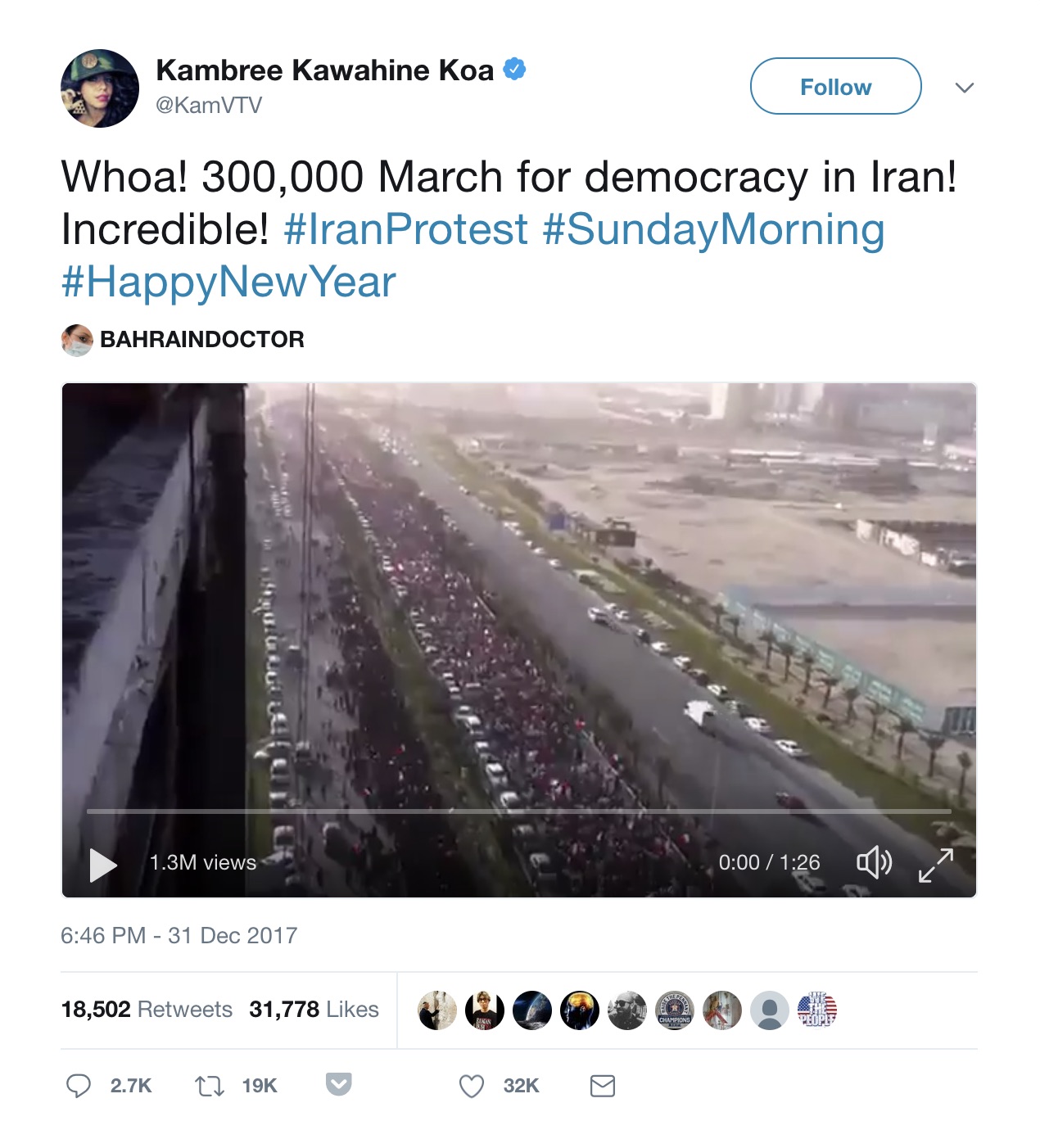Mute the video with the speaker icon
1040x1148 pixels.
[x=874, y=862]
